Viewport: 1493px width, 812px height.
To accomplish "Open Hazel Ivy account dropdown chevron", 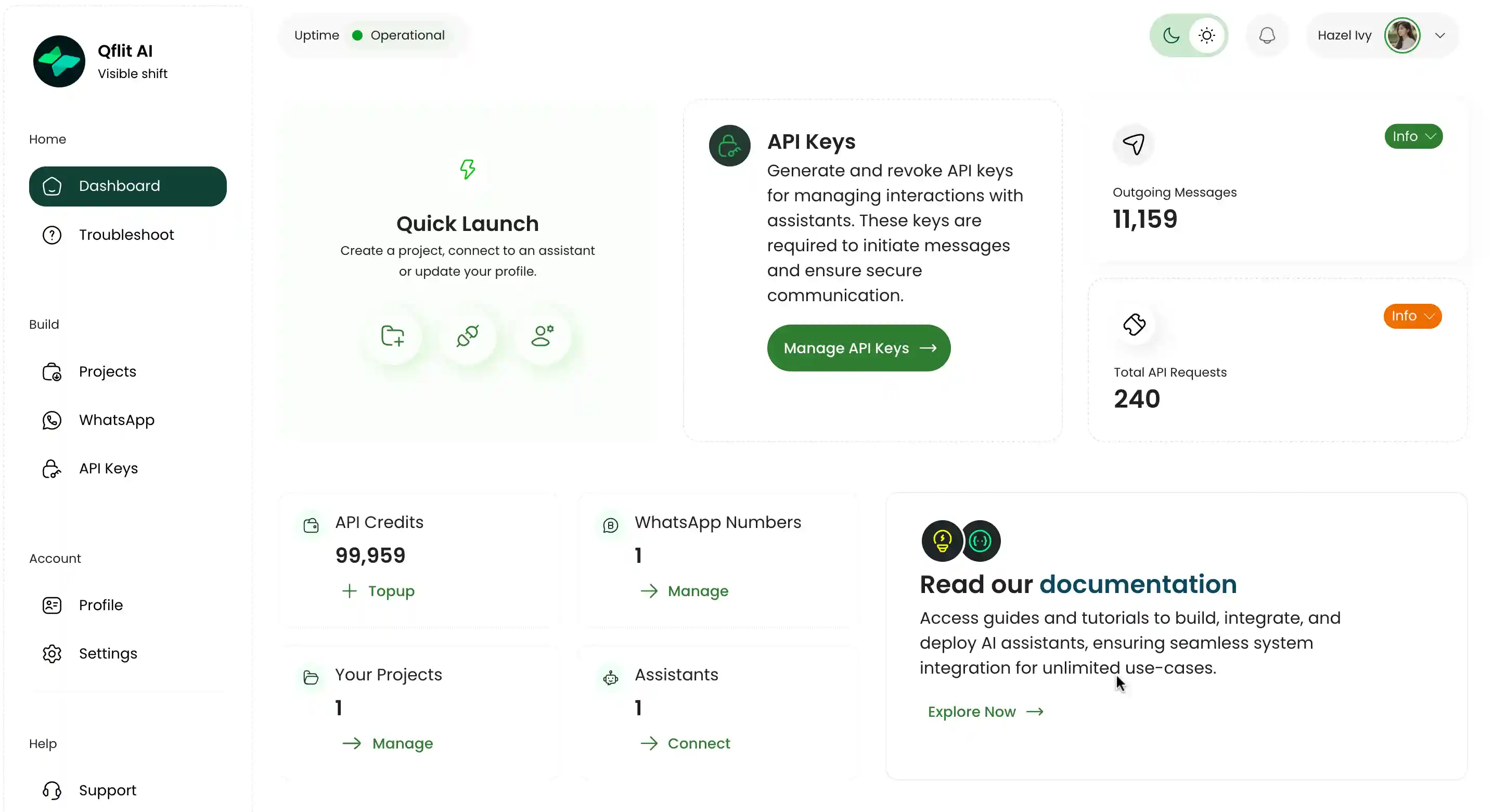I will 1440,35.
